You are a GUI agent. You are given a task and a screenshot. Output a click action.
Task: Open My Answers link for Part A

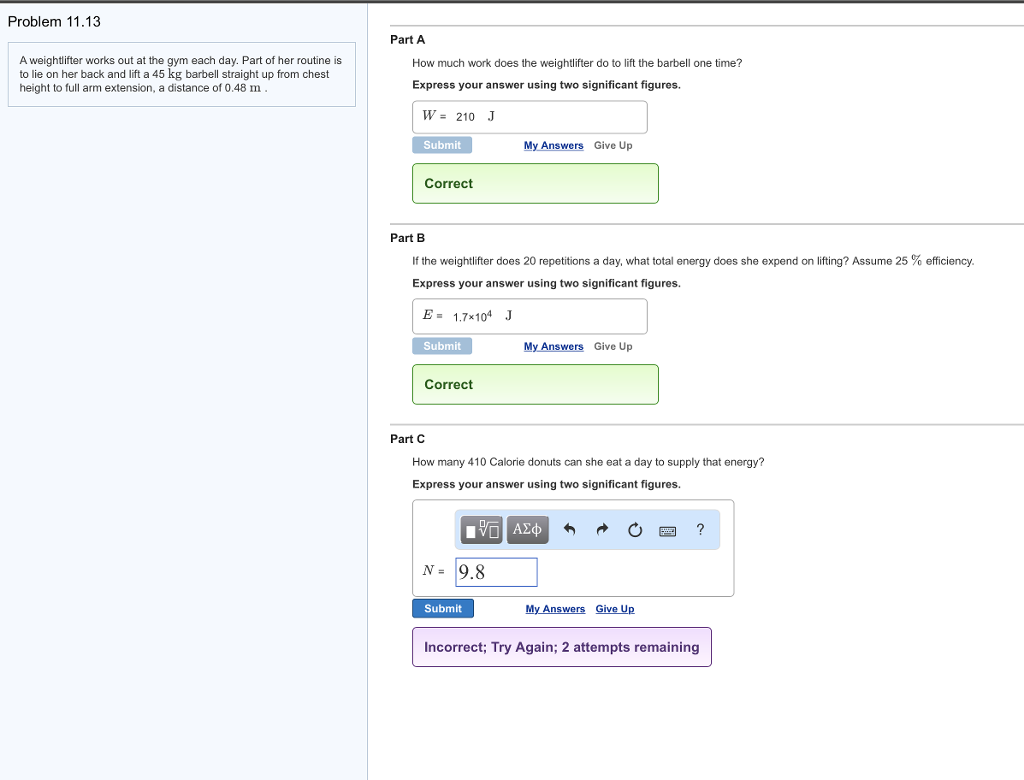553,146
